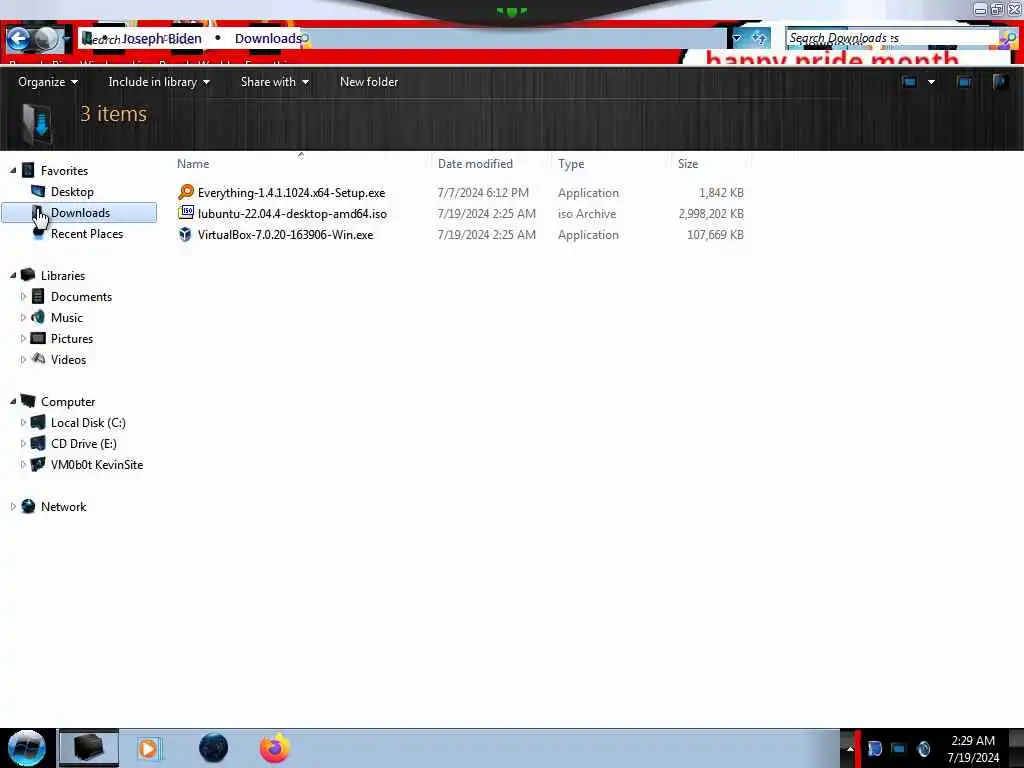Open VM0b0t KevinSite network location
Screen dimensions: 1024x768
(x=97, y=464)
